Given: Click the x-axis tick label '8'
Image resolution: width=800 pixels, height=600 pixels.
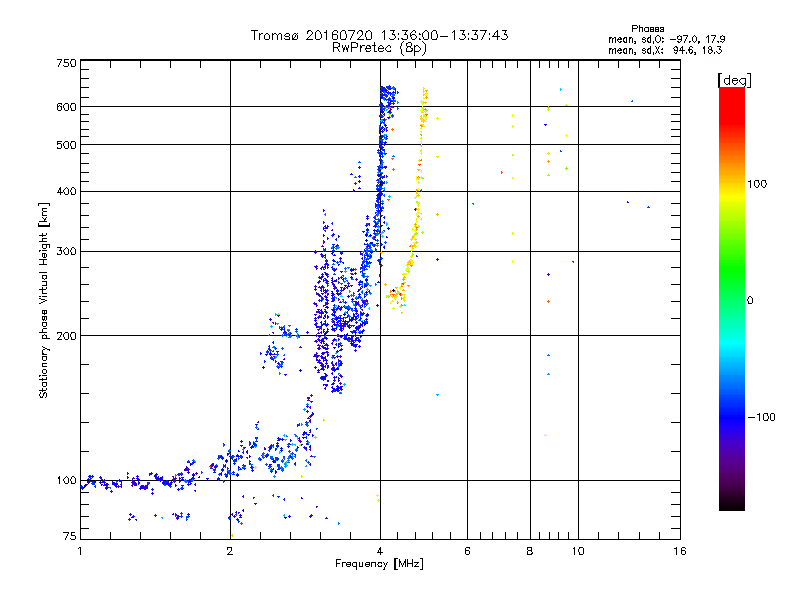Looking at the screenshot, I should [x=530, y=551].
